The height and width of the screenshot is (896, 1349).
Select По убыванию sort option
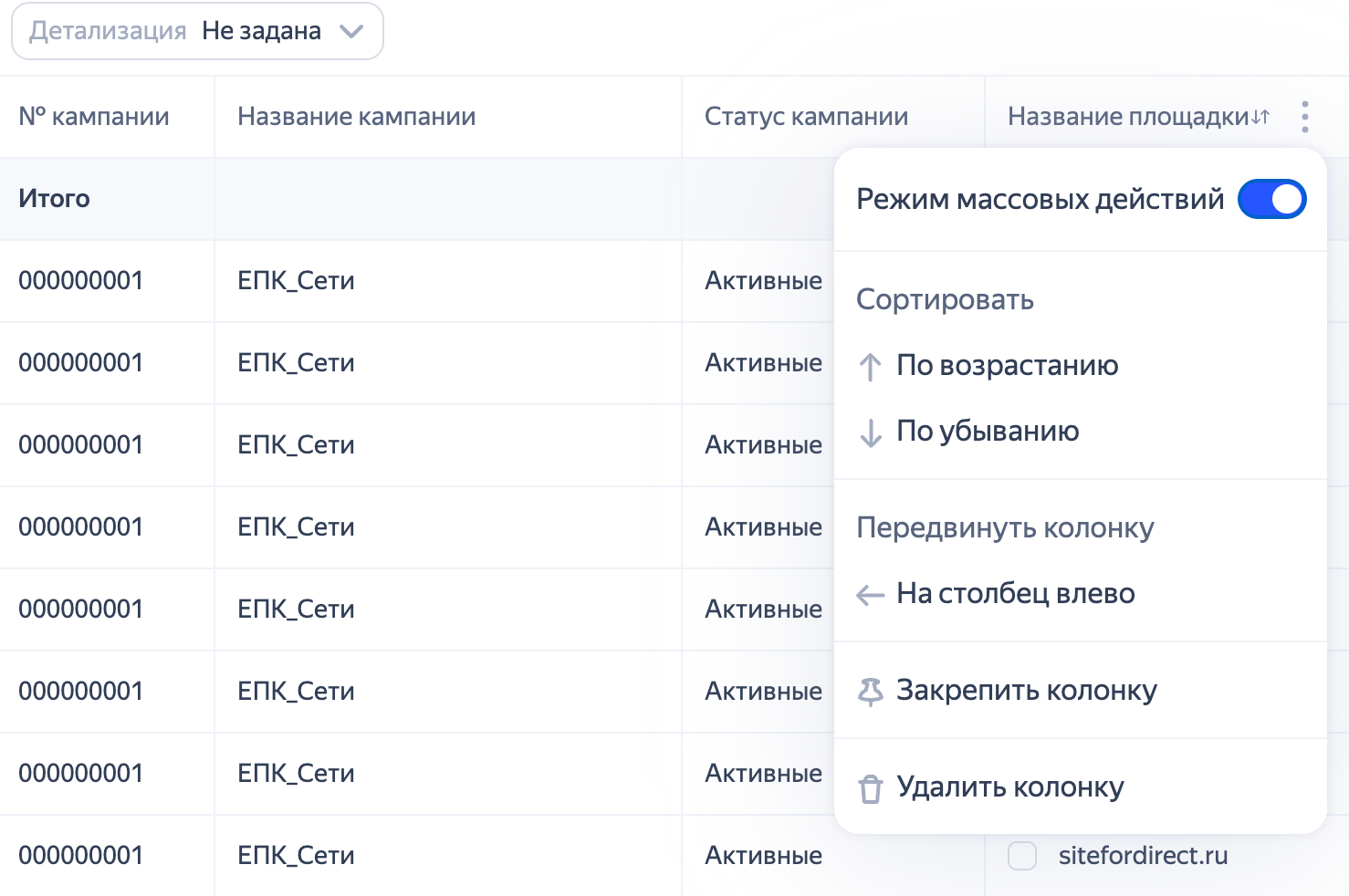point(988,432)
